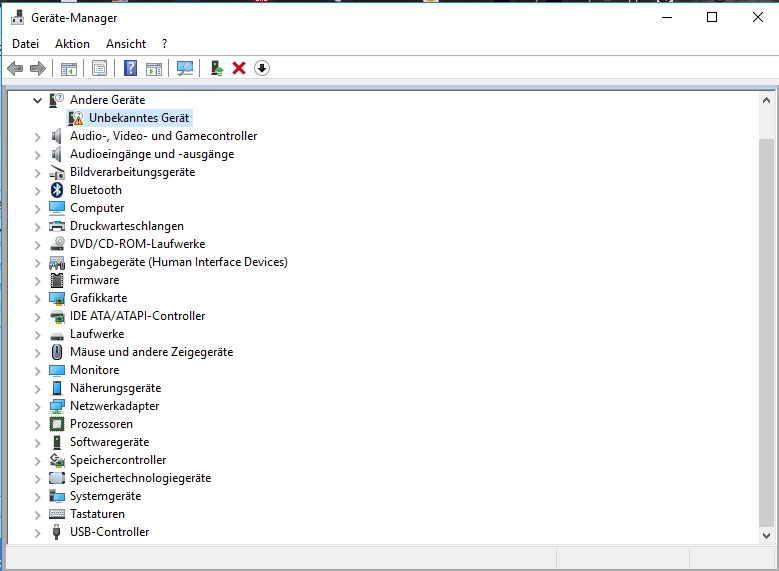Click the scroll up arrow
Screen dimensions: 779x571
(766, 100)
